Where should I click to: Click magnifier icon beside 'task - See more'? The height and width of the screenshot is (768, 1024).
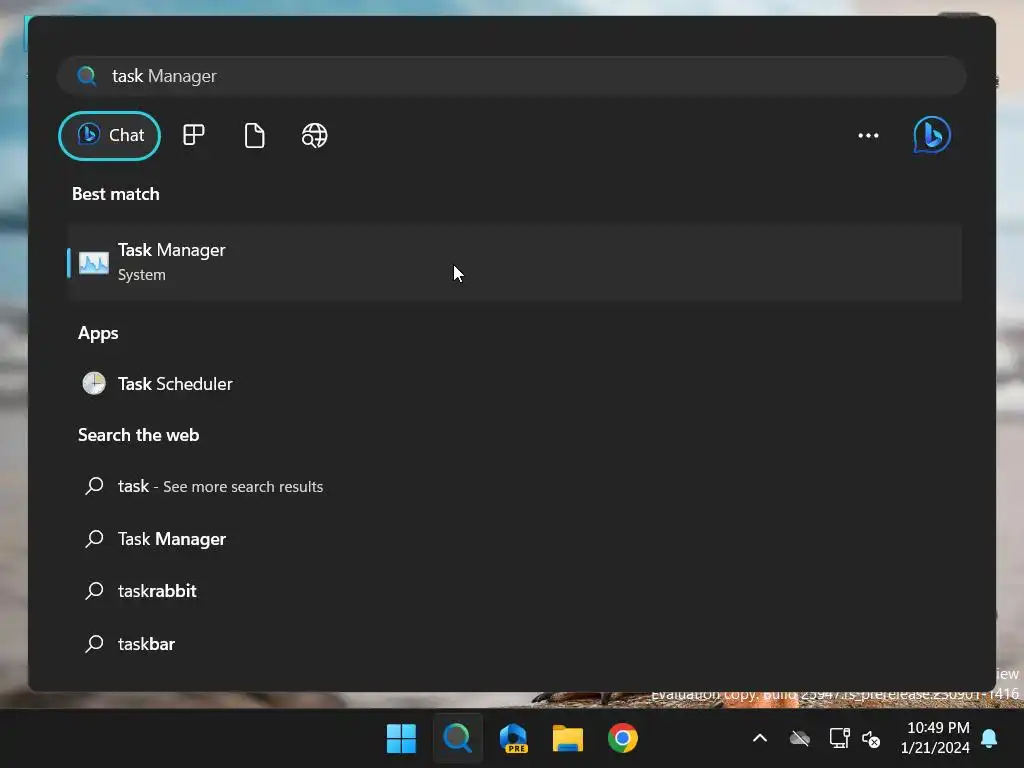[94, 486]
